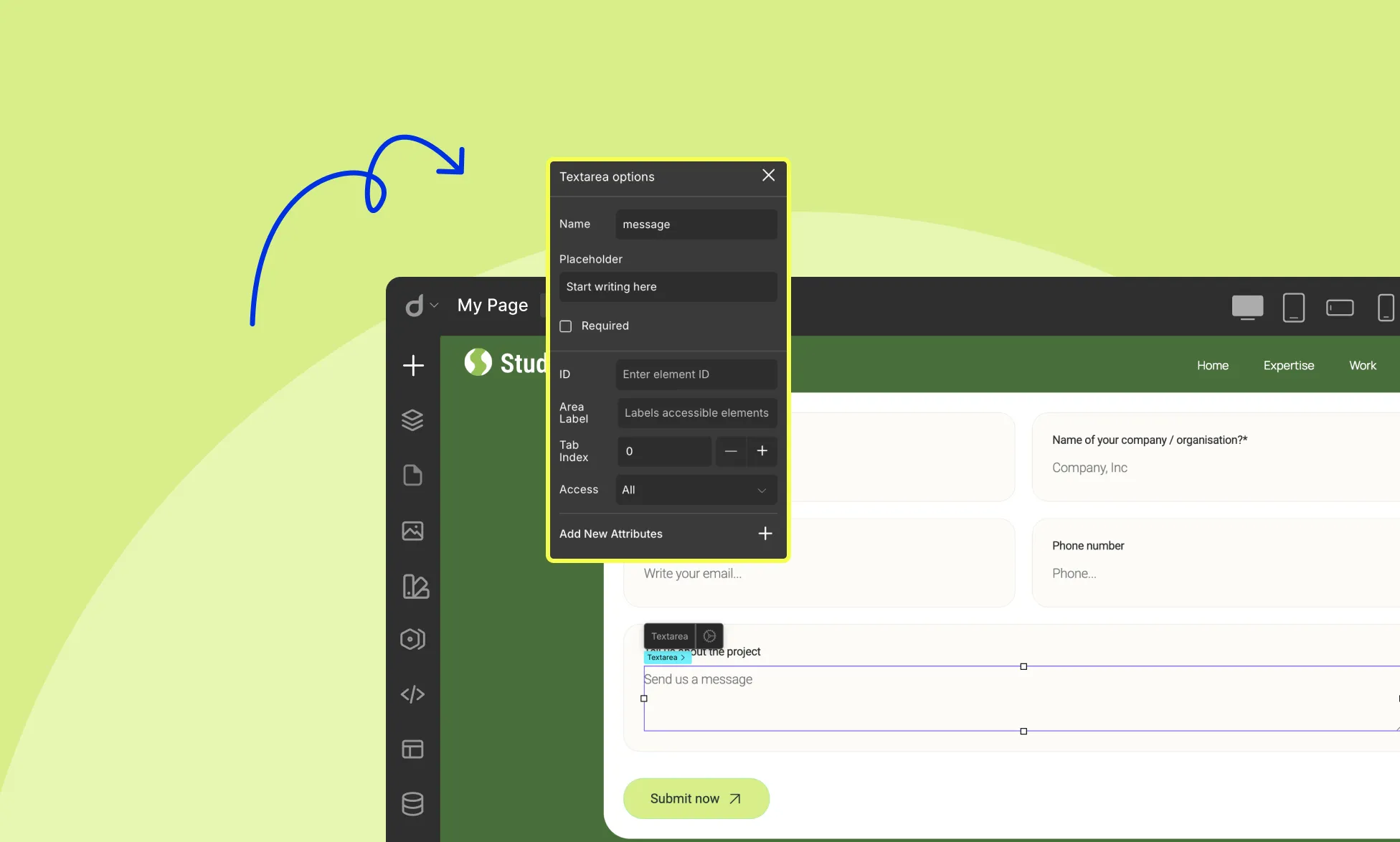Close the Textarea options panel
Viewport: 1400px width, 842px height.
[x=768, y=175]
